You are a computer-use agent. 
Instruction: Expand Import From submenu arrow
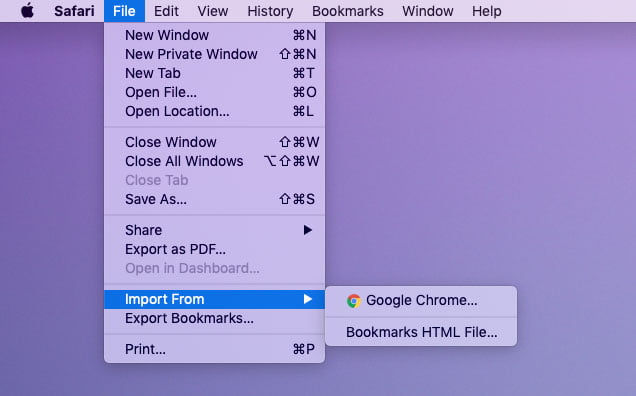click(308, 299)
